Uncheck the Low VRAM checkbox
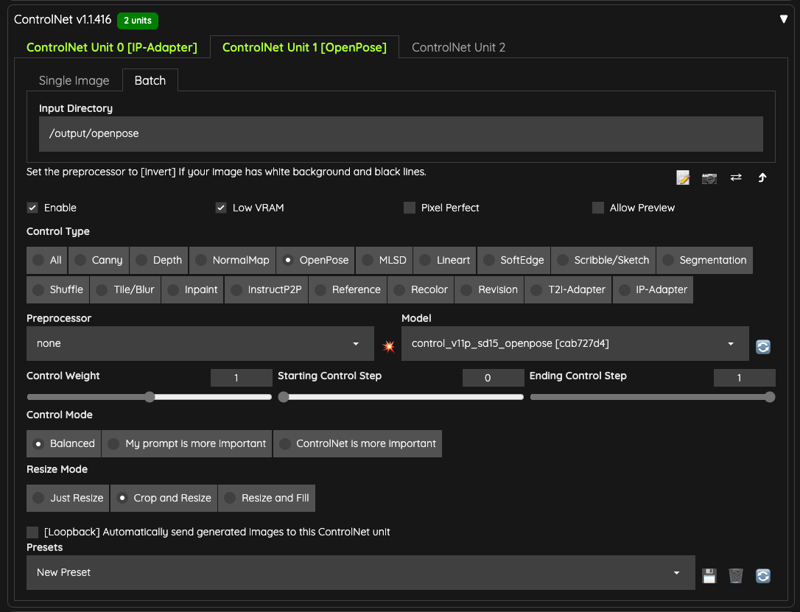The width and height of the screenshot is (800, 612). 221,208
